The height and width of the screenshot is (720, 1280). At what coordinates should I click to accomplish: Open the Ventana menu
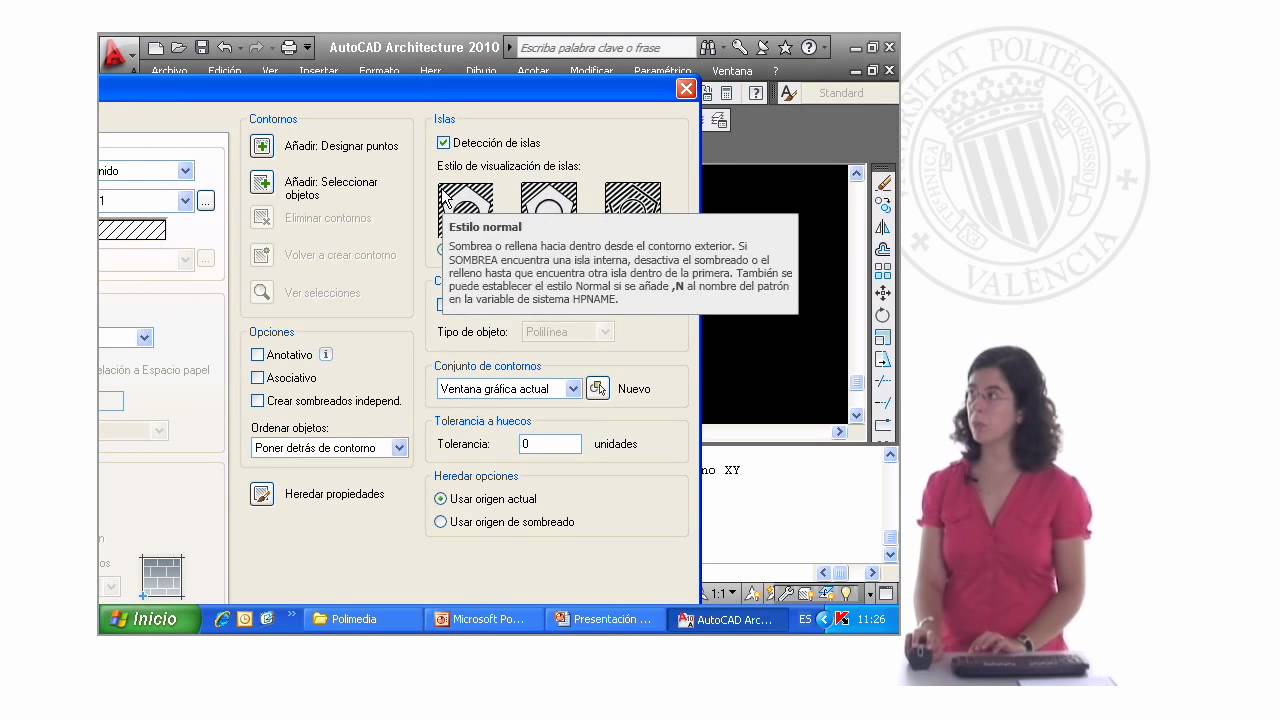click(732, 71)
